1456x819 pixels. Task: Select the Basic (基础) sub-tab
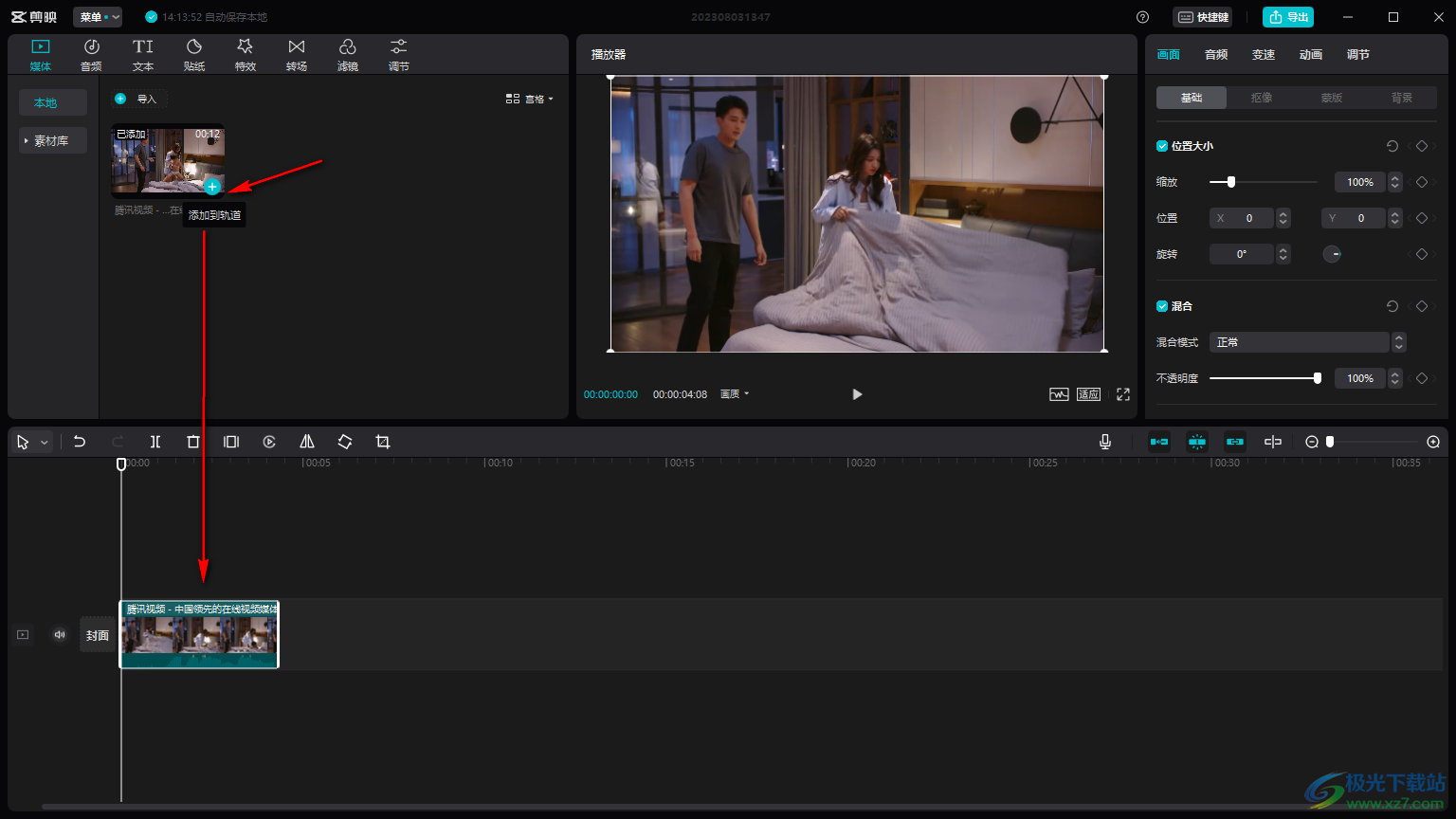1192,98
